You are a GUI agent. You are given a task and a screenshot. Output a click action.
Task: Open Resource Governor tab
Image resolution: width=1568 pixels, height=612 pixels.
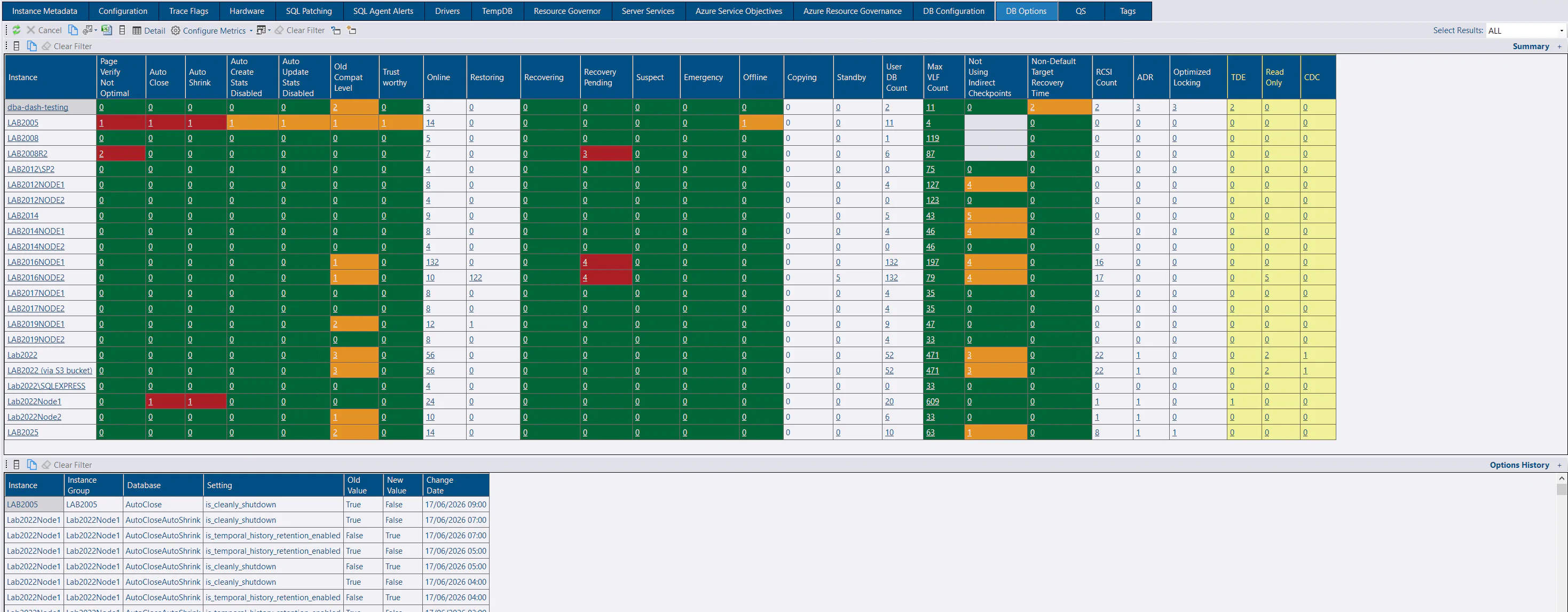[566, 11]
